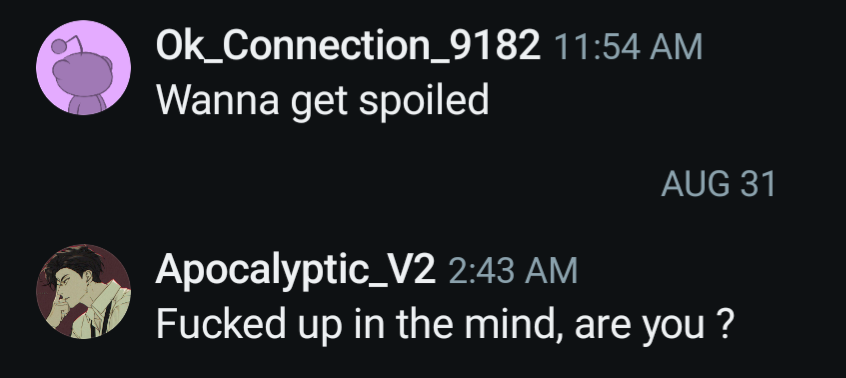Select the AUG 31 date separator

click(718, 184)
